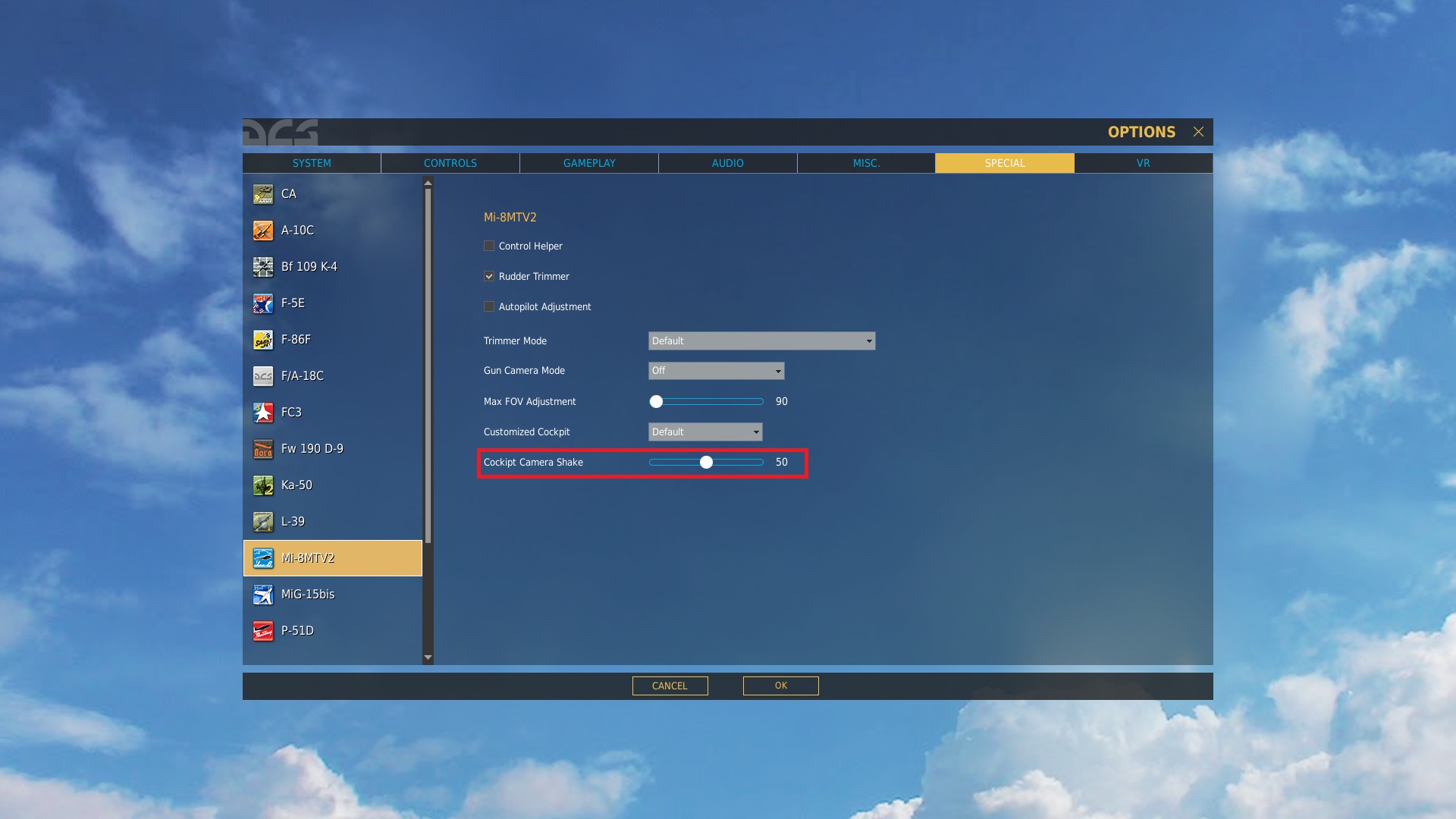Select the MiG-15bis module icon
This screenshot has height=819, width=1456.
click(263, 595)
